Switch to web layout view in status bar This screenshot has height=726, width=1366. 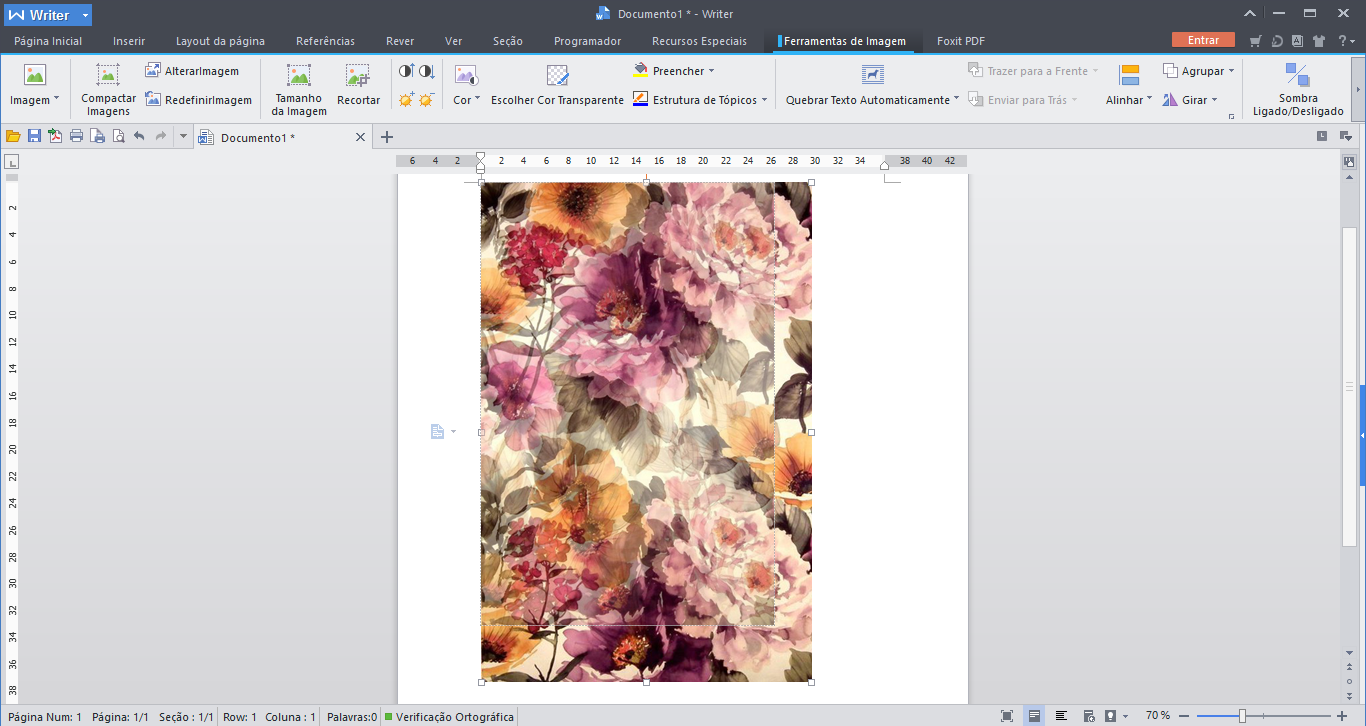tap(1089, 716)
